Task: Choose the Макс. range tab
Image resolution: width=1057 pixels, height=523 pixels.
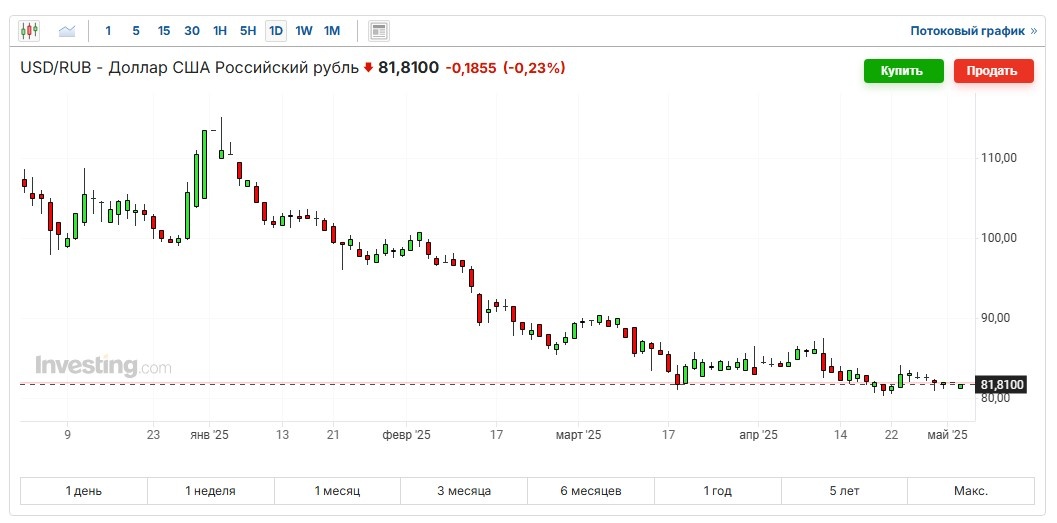Action: (971, 491)
